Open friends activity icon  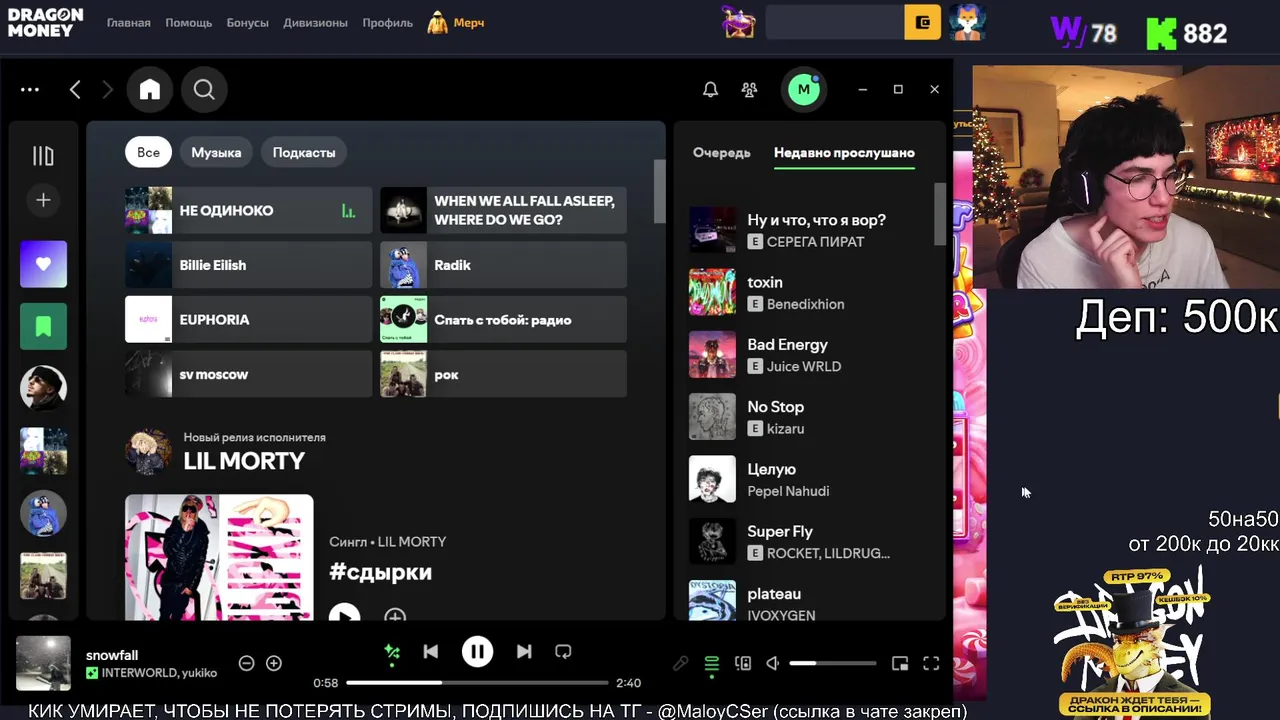click(x=749, y=90)
